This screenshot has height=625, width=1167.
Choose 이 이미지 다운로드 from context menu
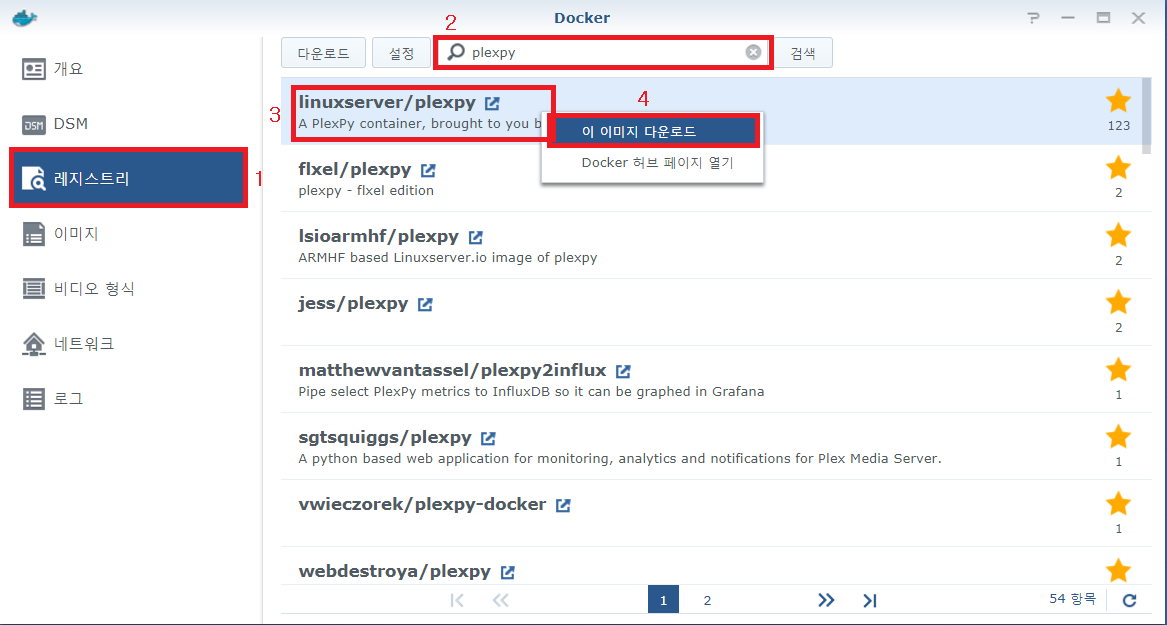point(653,132)
